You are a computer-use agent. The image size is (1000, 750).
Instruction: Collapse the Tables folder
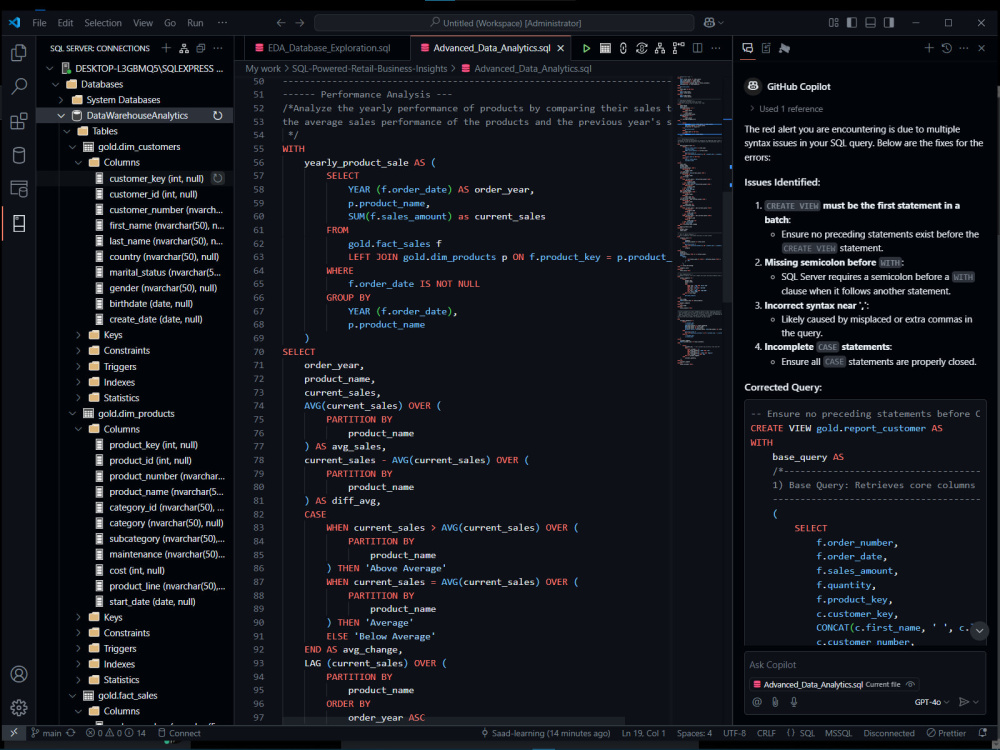pyautogui.click(x=67, y=131)
